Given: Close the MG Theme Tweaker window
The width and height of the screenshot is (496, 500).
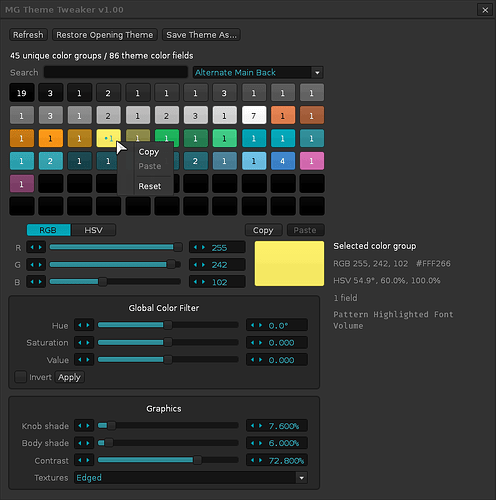Looking at the screenshot, I should [x=485, y=10].
